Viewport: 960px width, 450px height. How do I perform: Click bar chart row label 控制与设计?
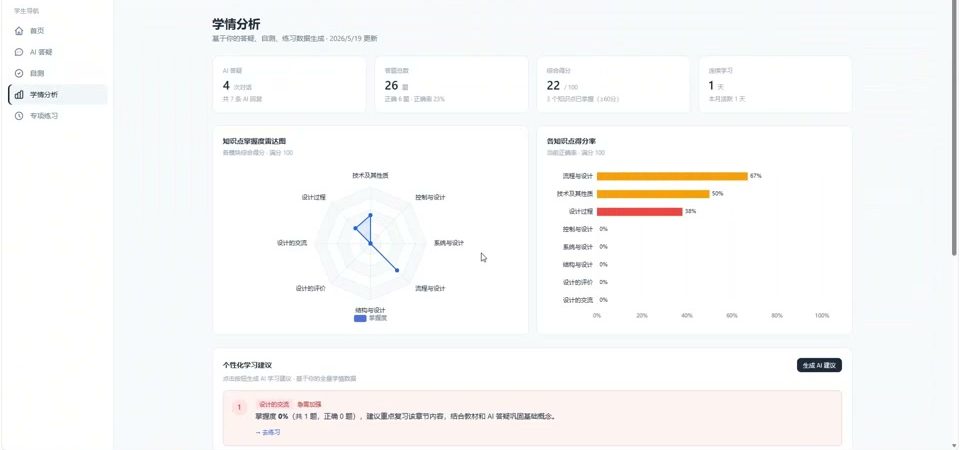[578, 229]
